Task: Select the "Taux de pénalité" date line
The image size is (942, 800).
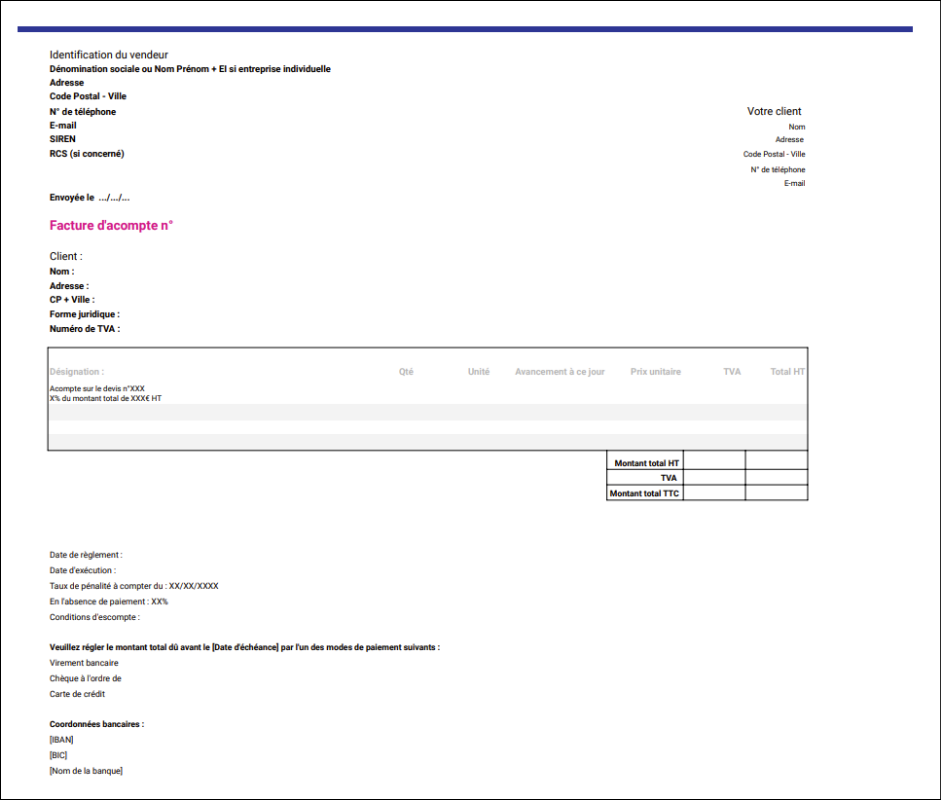Action: point(134,586)
